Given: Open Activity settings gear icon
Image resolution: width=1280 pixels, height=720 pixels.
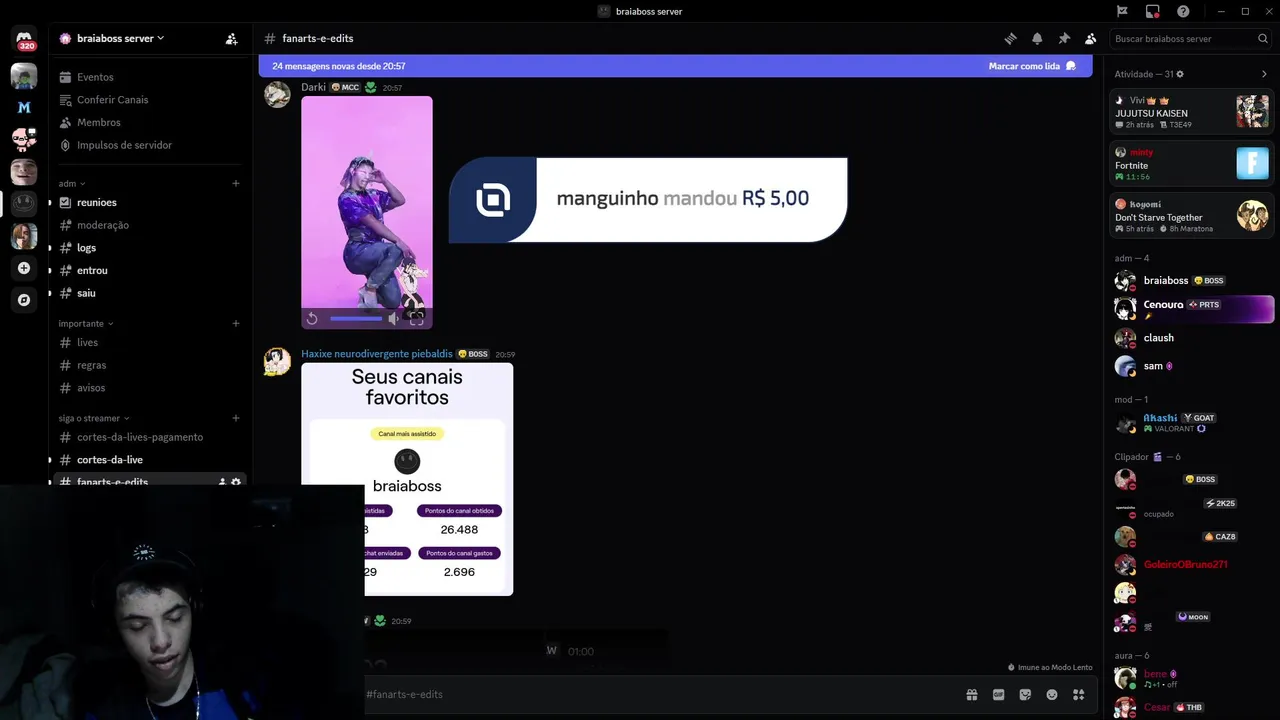Looking at the screenshot, I should (x=1180, y=74).
